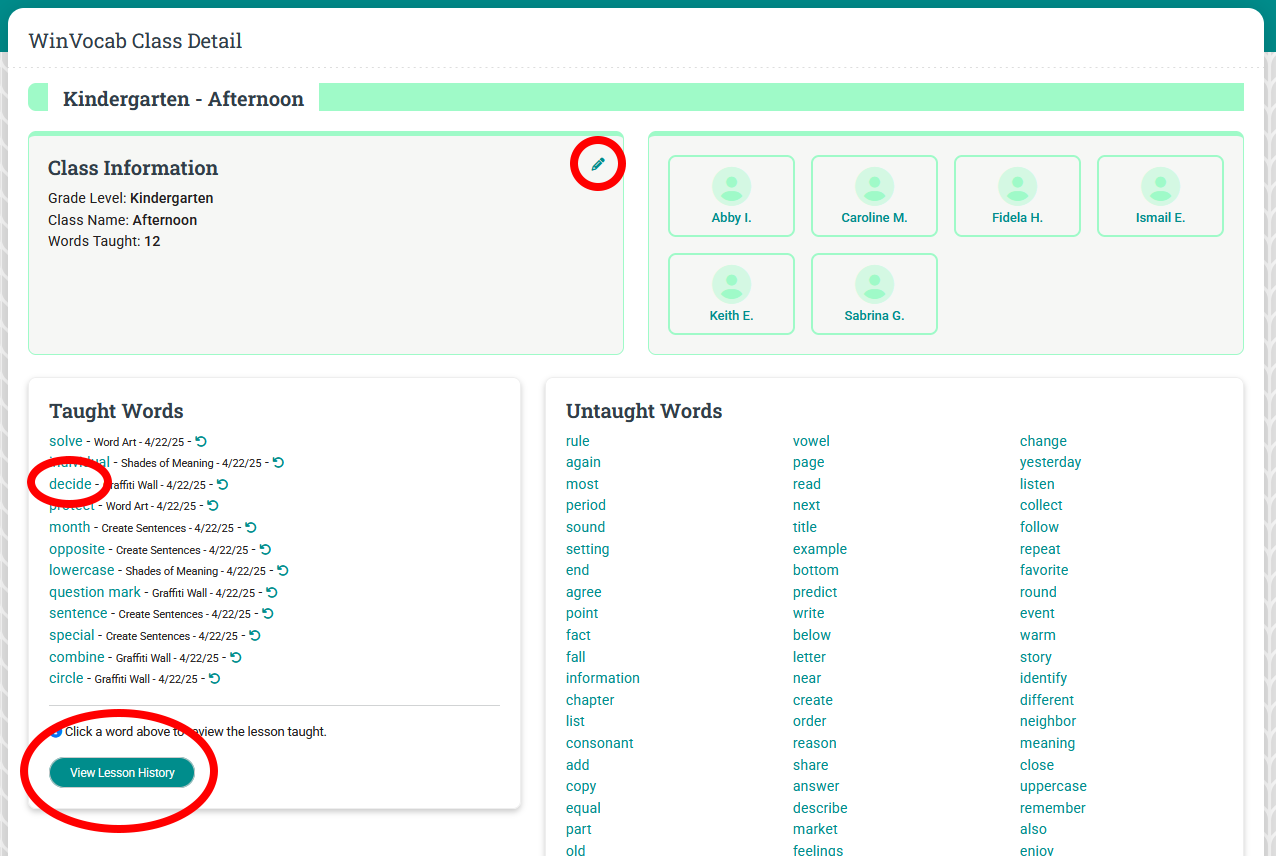The height and width of the screenshot is (856, 1276).
Task: Click the reset icon next to solve
Action: tap(201, 441)
